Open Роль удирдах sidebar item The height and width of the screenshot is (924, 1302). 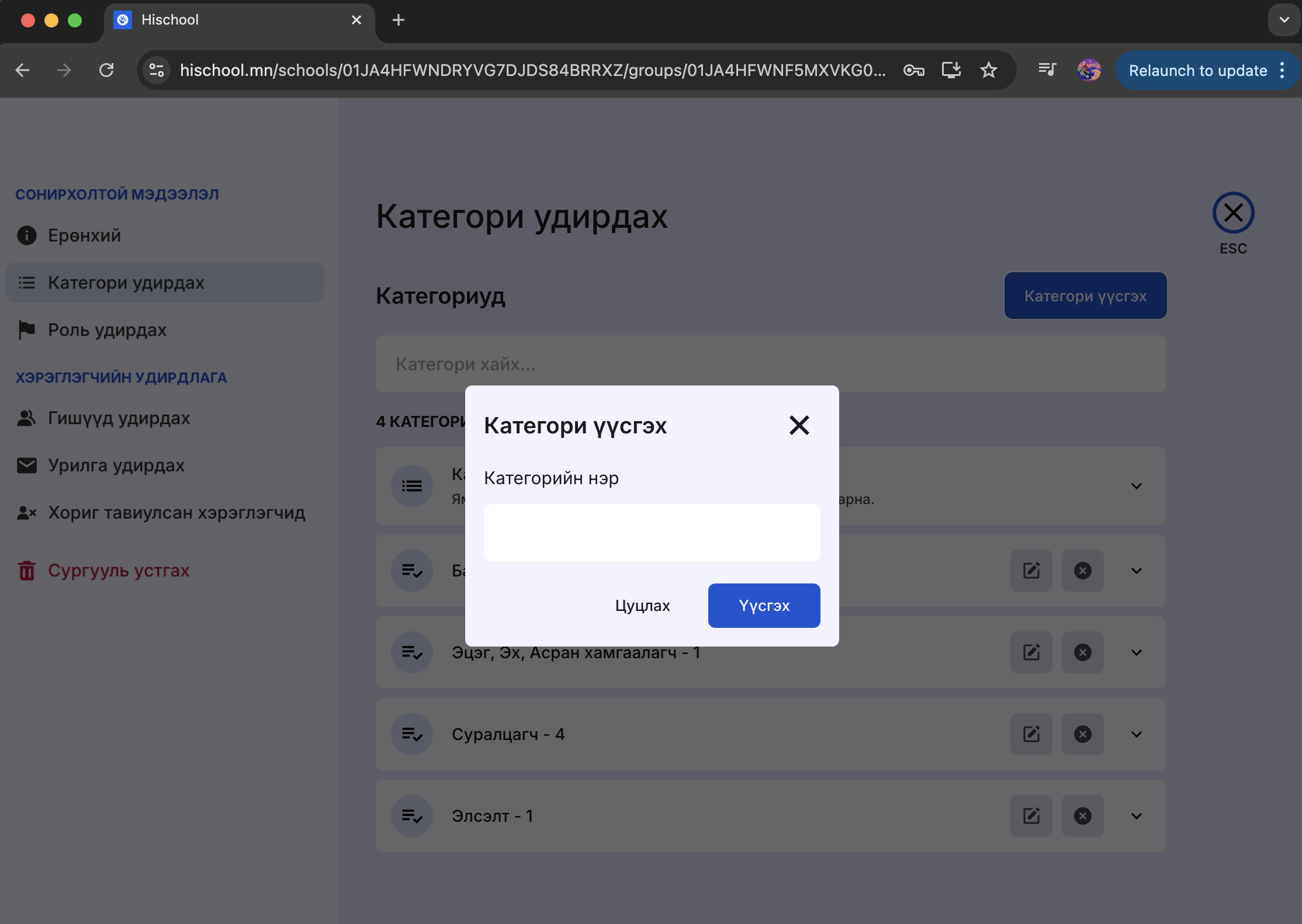[x=107, y=330]
